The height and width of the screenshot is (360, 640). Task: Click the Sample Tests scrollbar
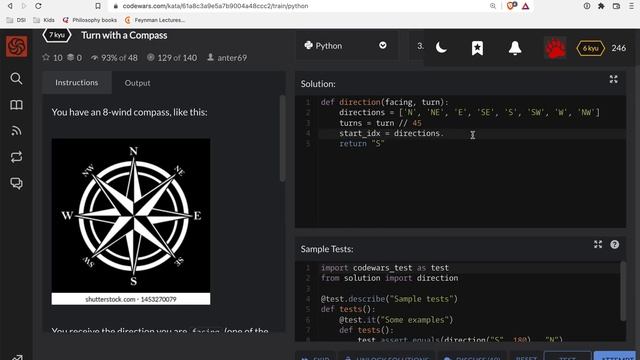(623, 291)
